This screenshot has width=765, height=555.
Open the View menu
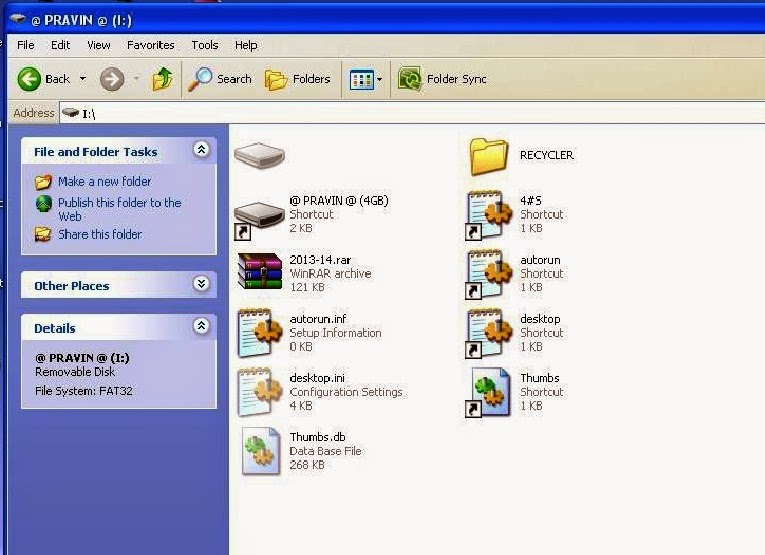99,45
